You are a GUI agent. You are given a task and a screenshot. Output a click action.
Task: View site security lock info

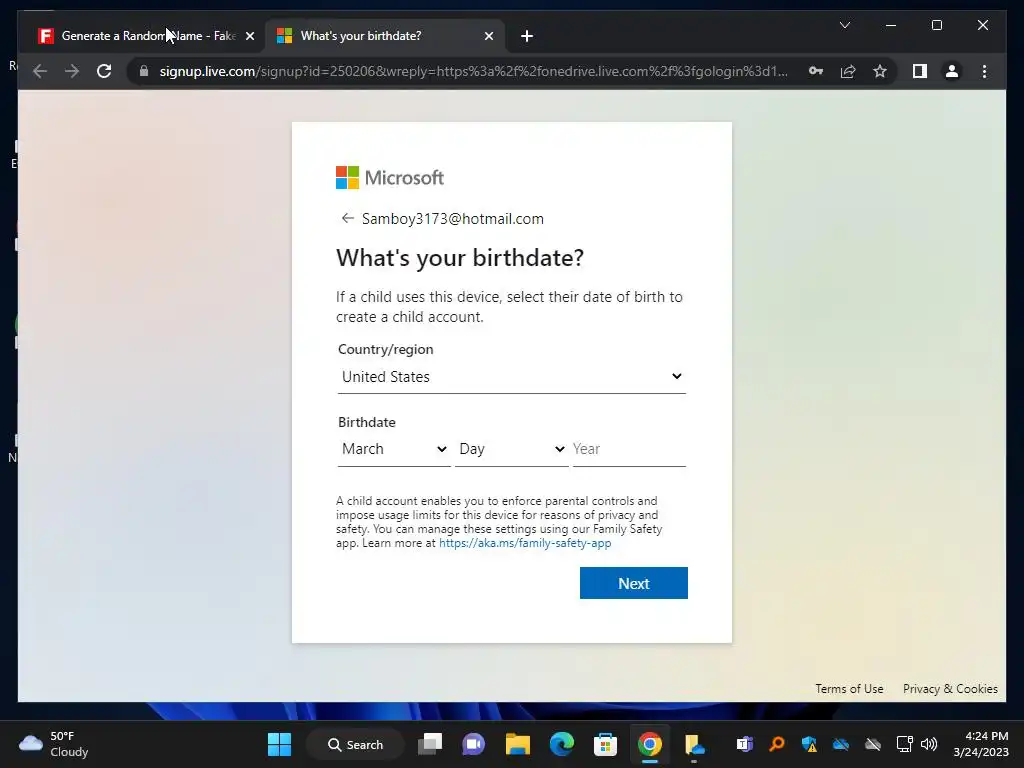144,71
